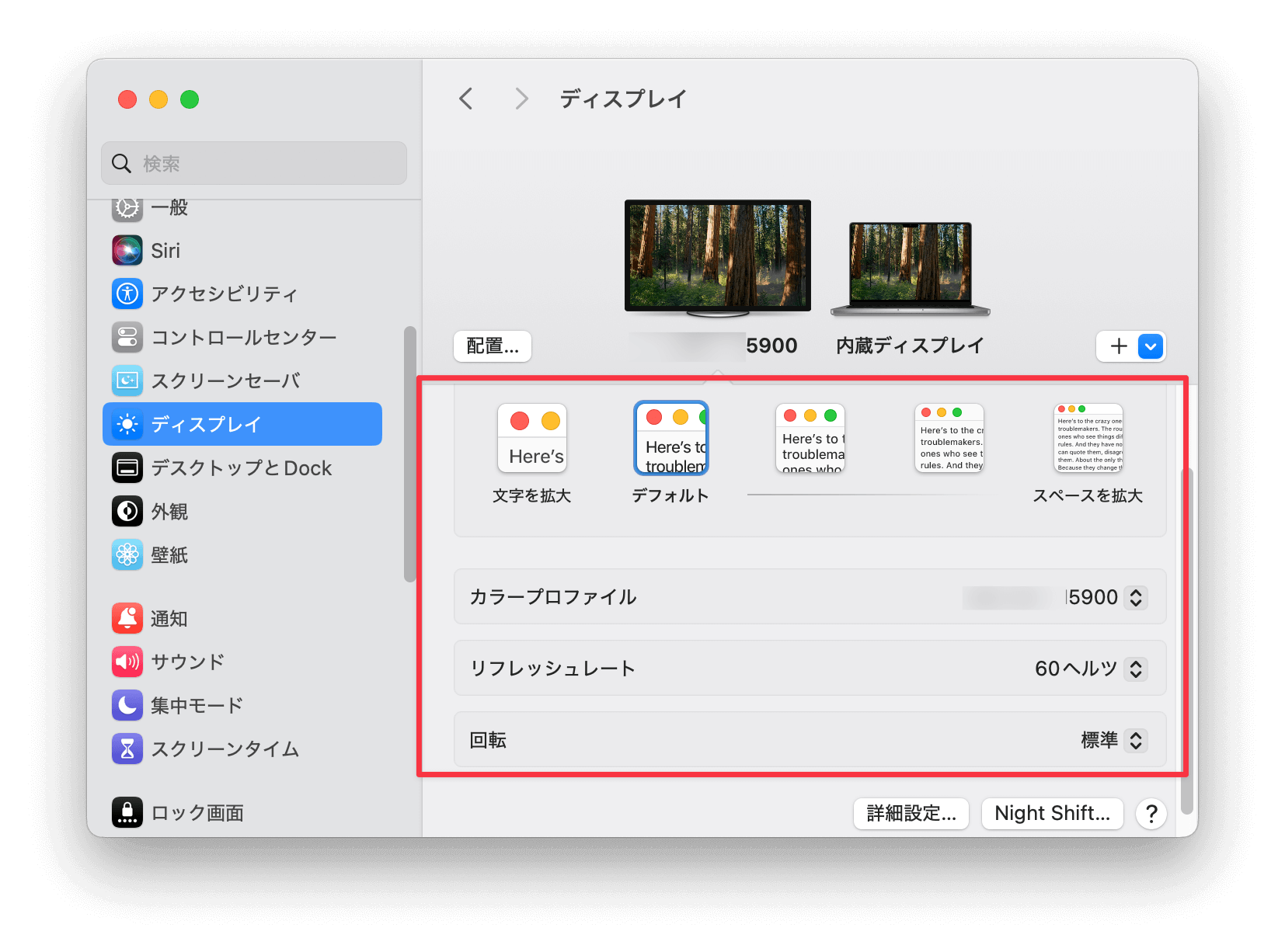Click the sidebar vertical scrollbar
Screen dimensions: 1285x952
410,454
